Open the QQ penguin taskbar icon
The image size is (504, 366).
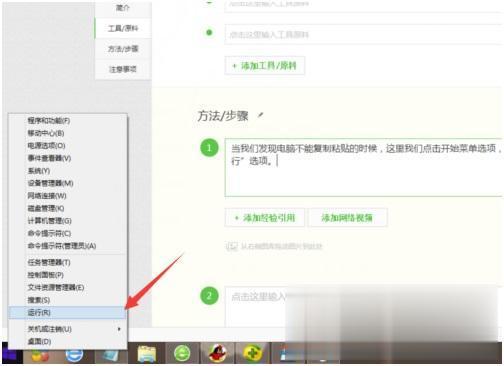pyautogui.click(x=217, y=353)
